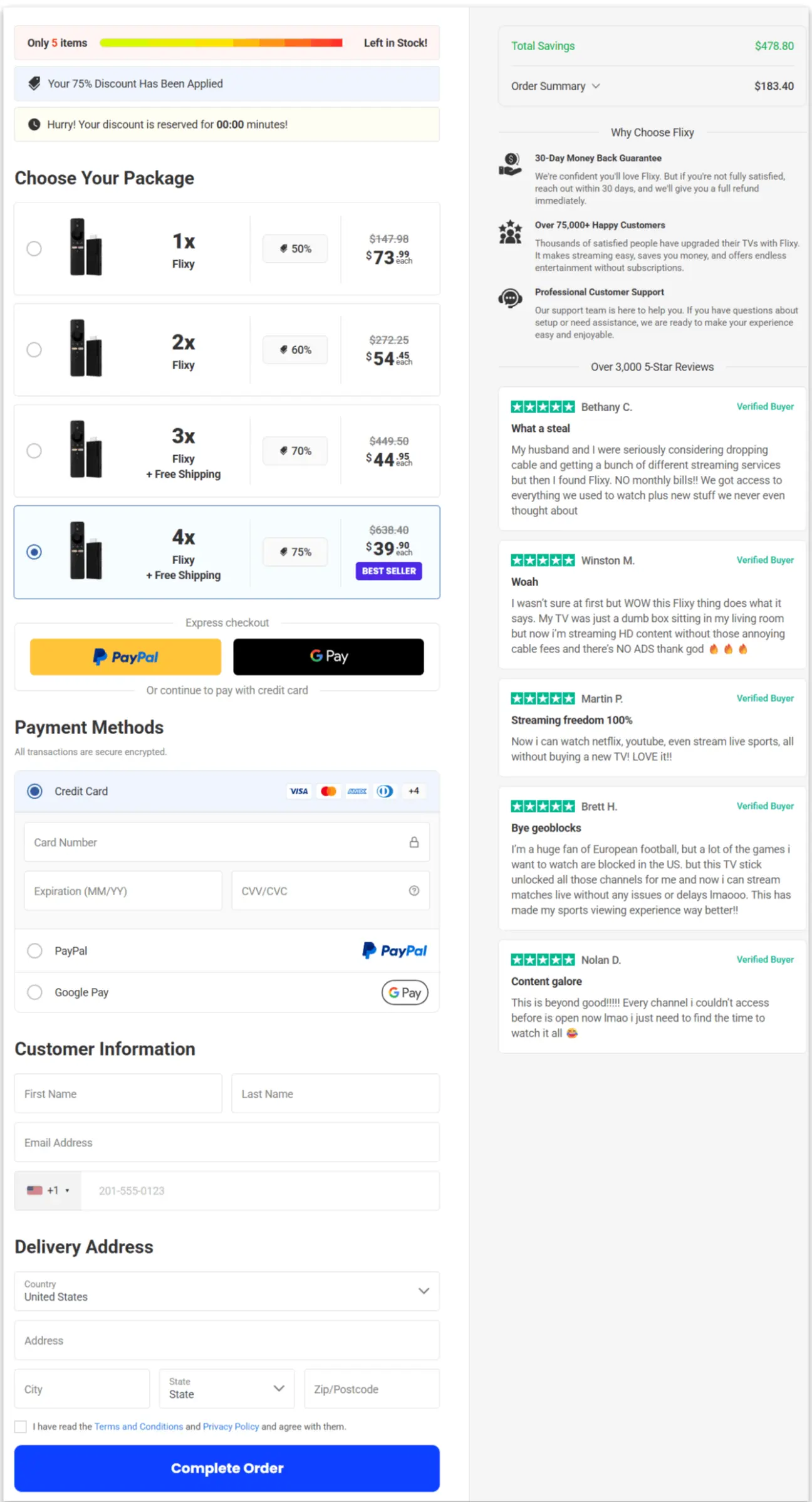Select the 1x Flixy package radio

coord(34,248)
